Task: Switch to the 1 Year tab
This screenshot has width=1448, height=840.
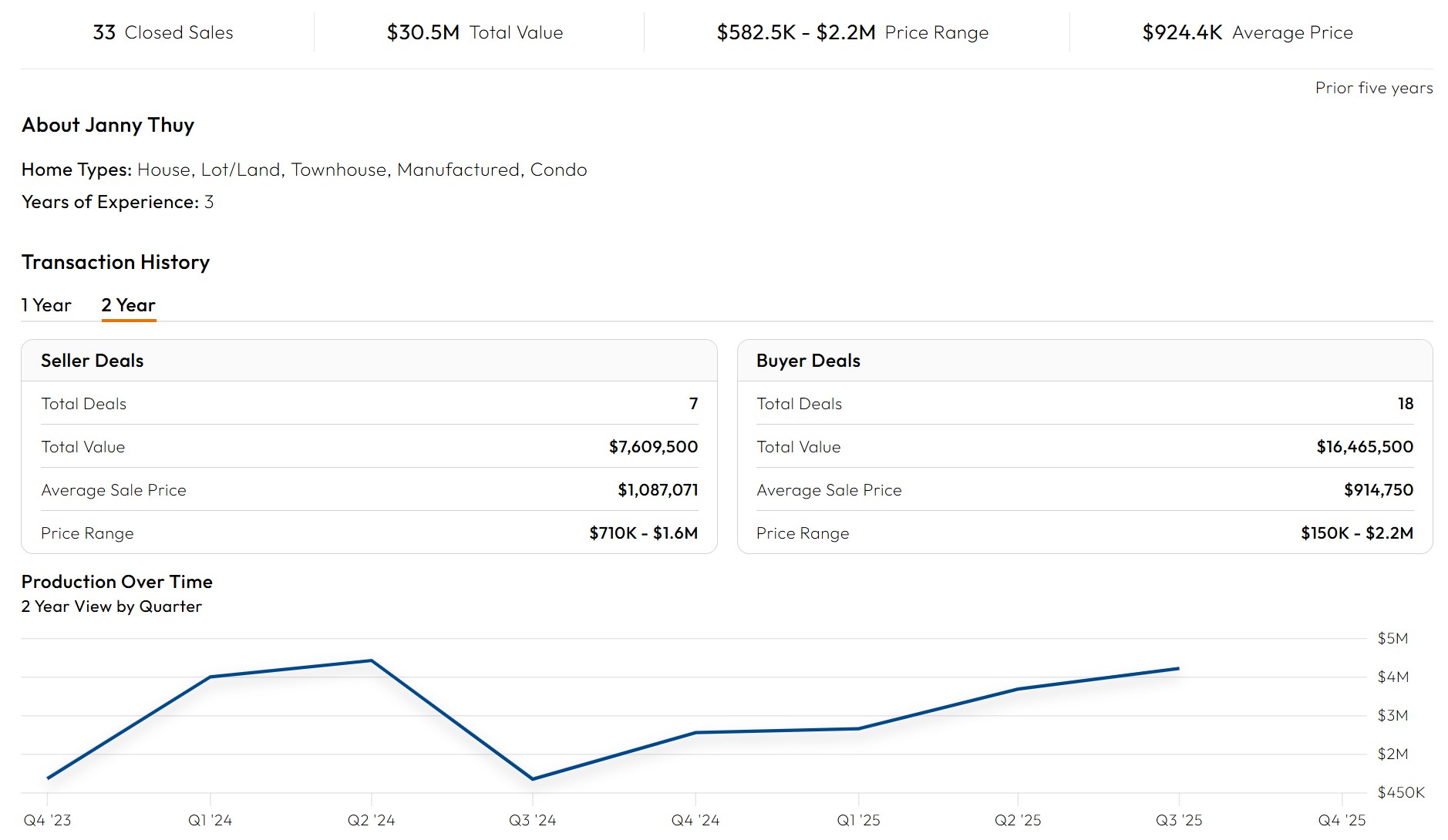Action: [x=46, y=305]
